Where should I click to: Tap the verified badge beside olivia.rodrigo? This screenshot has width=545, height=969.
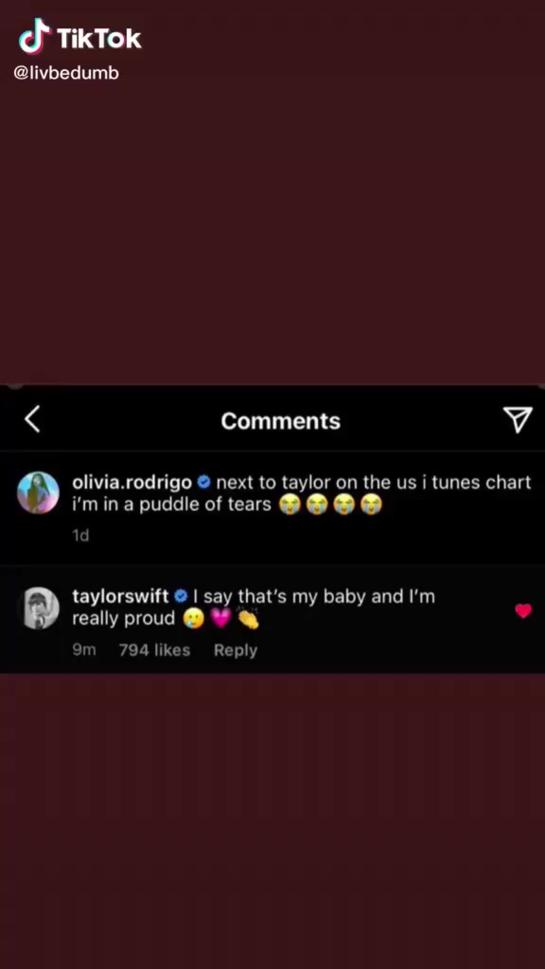205,482
